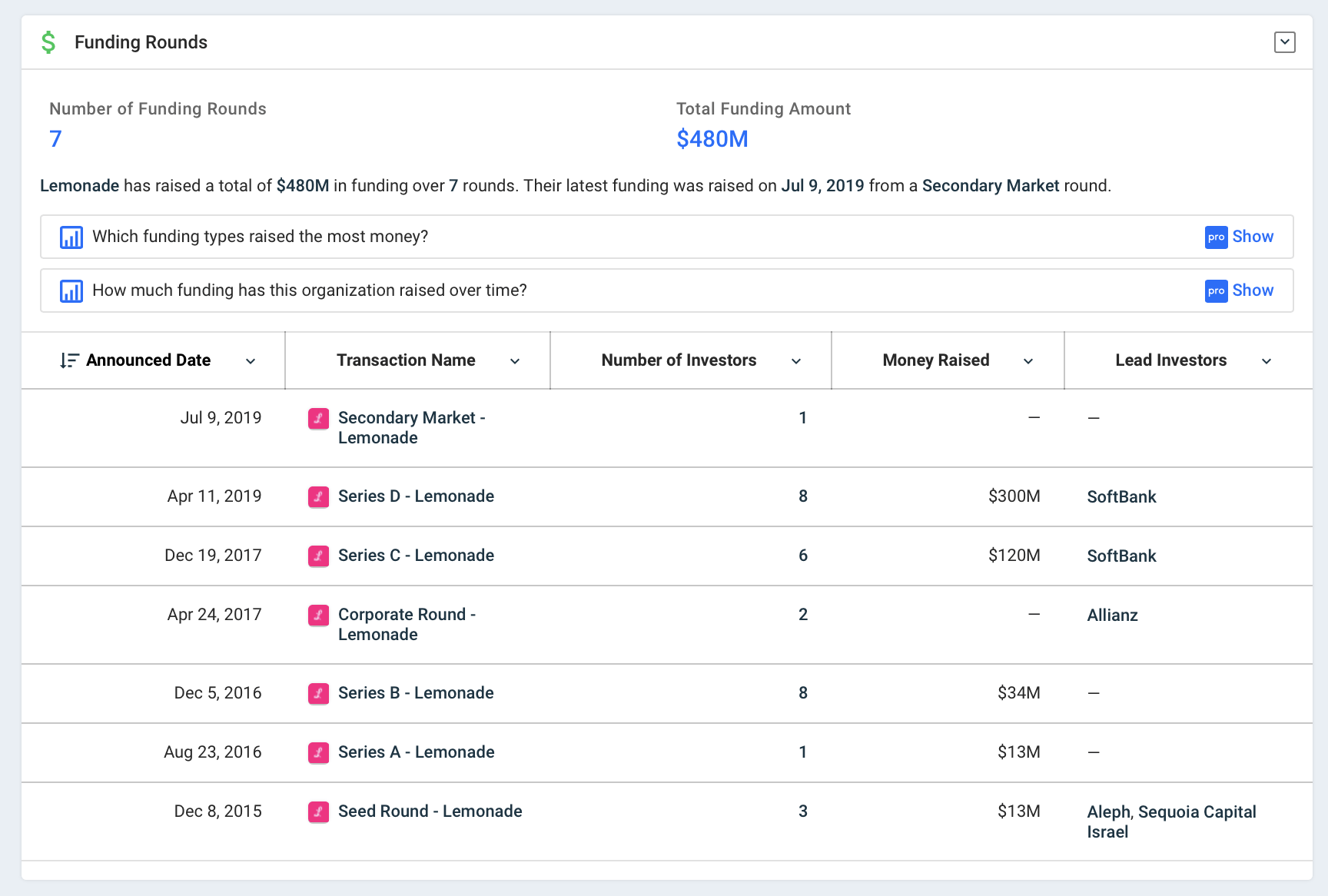Open the Money Raised column dropdown
Screen dimensions: 1328x896
pos(1028,361)
